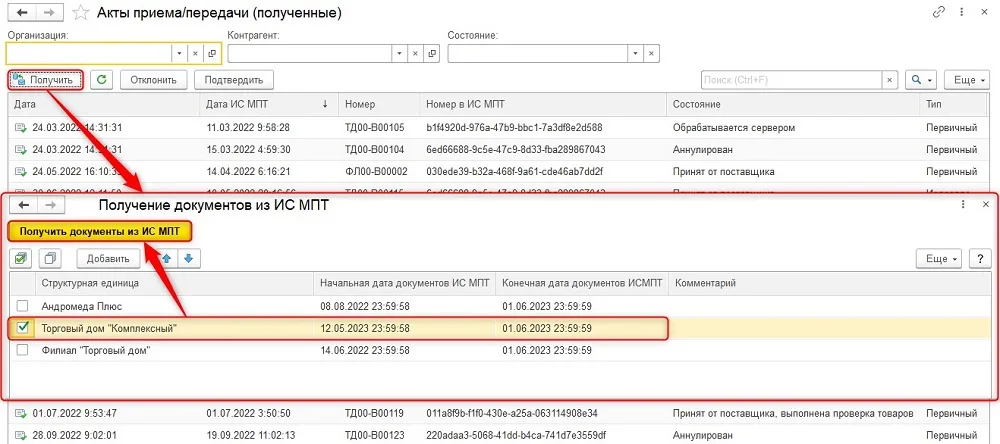Click the Добавить button
1000x444 pixels.
coord(108,258)
